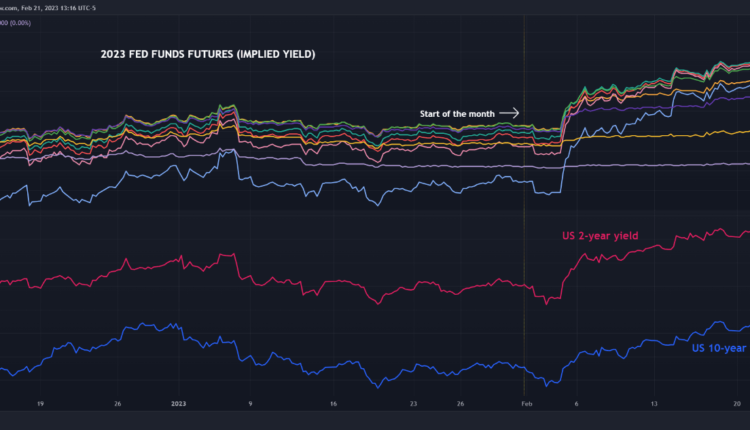Click the '16' date on the time axis
The height and width of the screenshot is (430, 750).
coord(333,404)
